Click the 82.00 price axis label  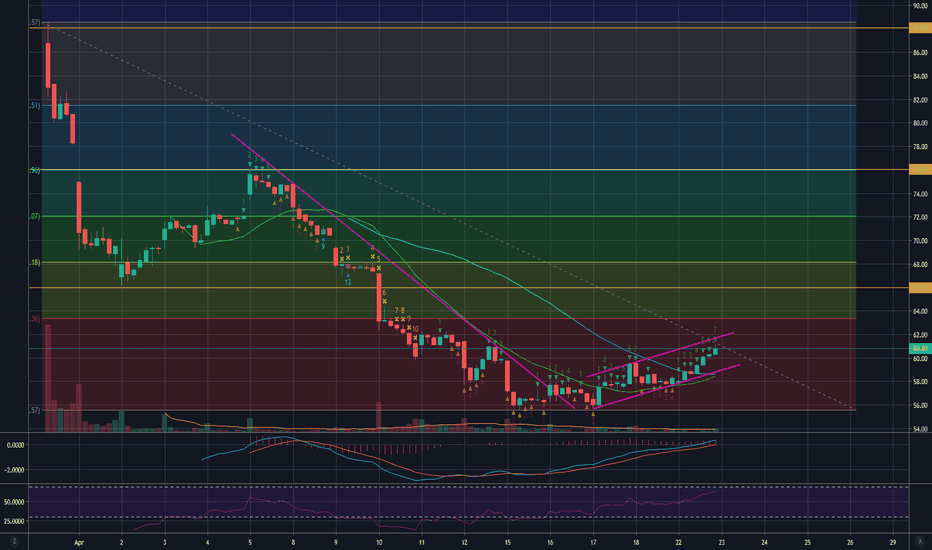point(920,100)
